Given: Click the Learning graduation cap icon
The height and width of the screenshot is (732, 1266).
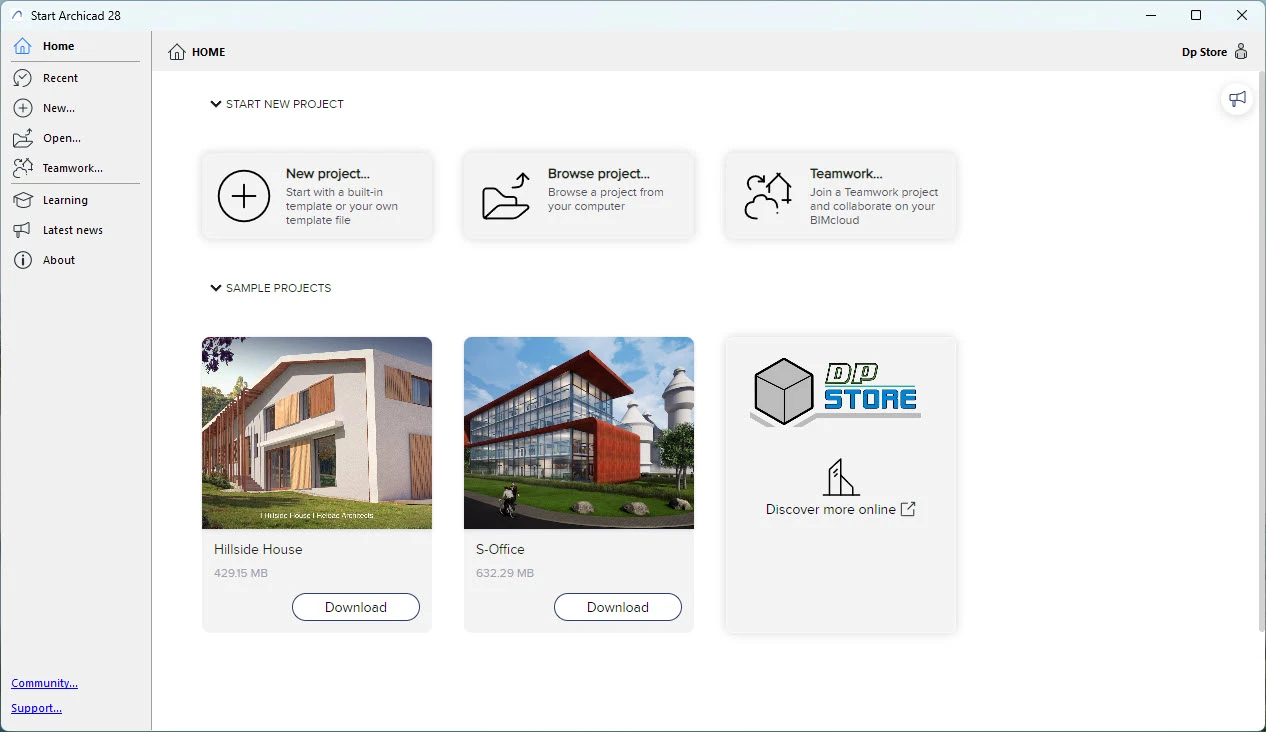Looking at the screenshot, I should tap(22, 200).
